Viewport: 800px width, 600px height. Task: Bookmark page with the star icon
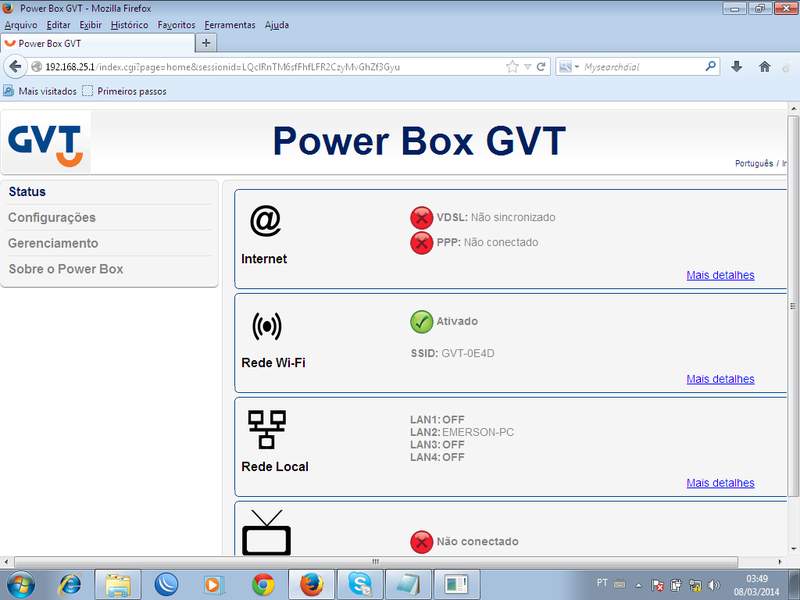(x=512, y=67)
